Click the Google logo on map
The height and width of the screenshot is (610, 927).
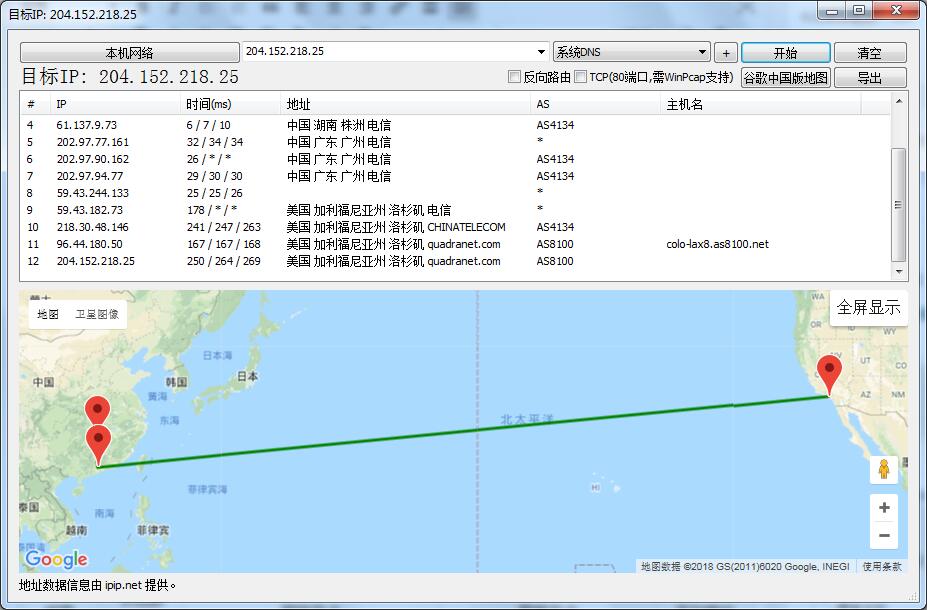(x=57, y=559)
